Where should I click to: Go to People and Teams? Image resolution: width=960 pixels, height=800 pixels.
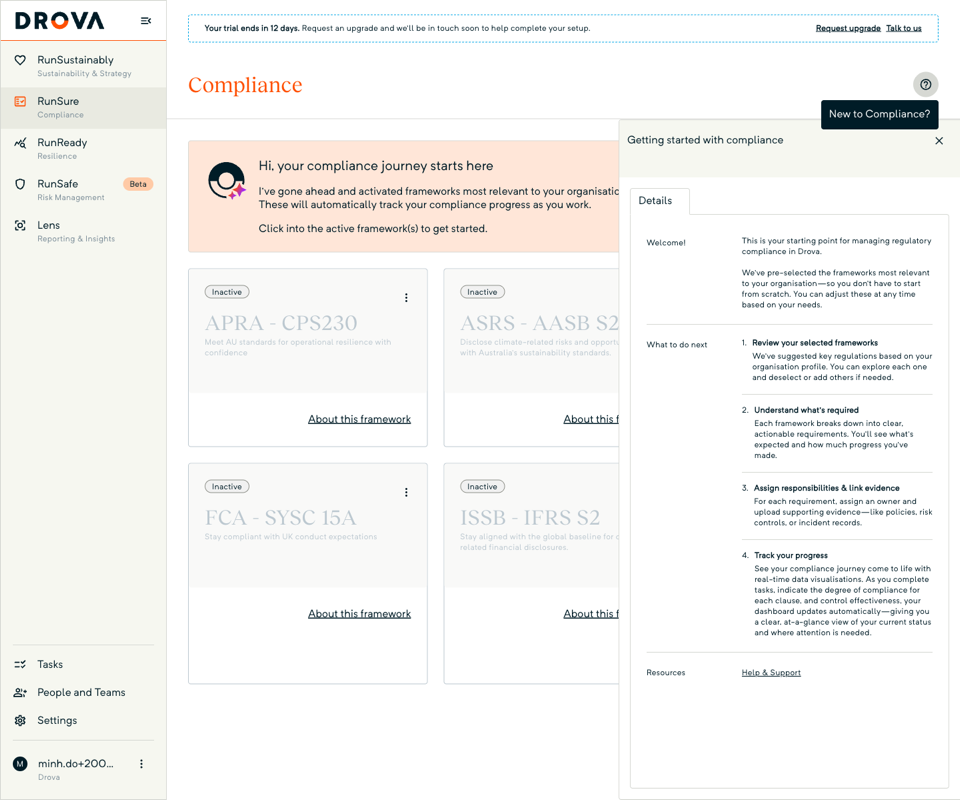(x=83, y=692)
